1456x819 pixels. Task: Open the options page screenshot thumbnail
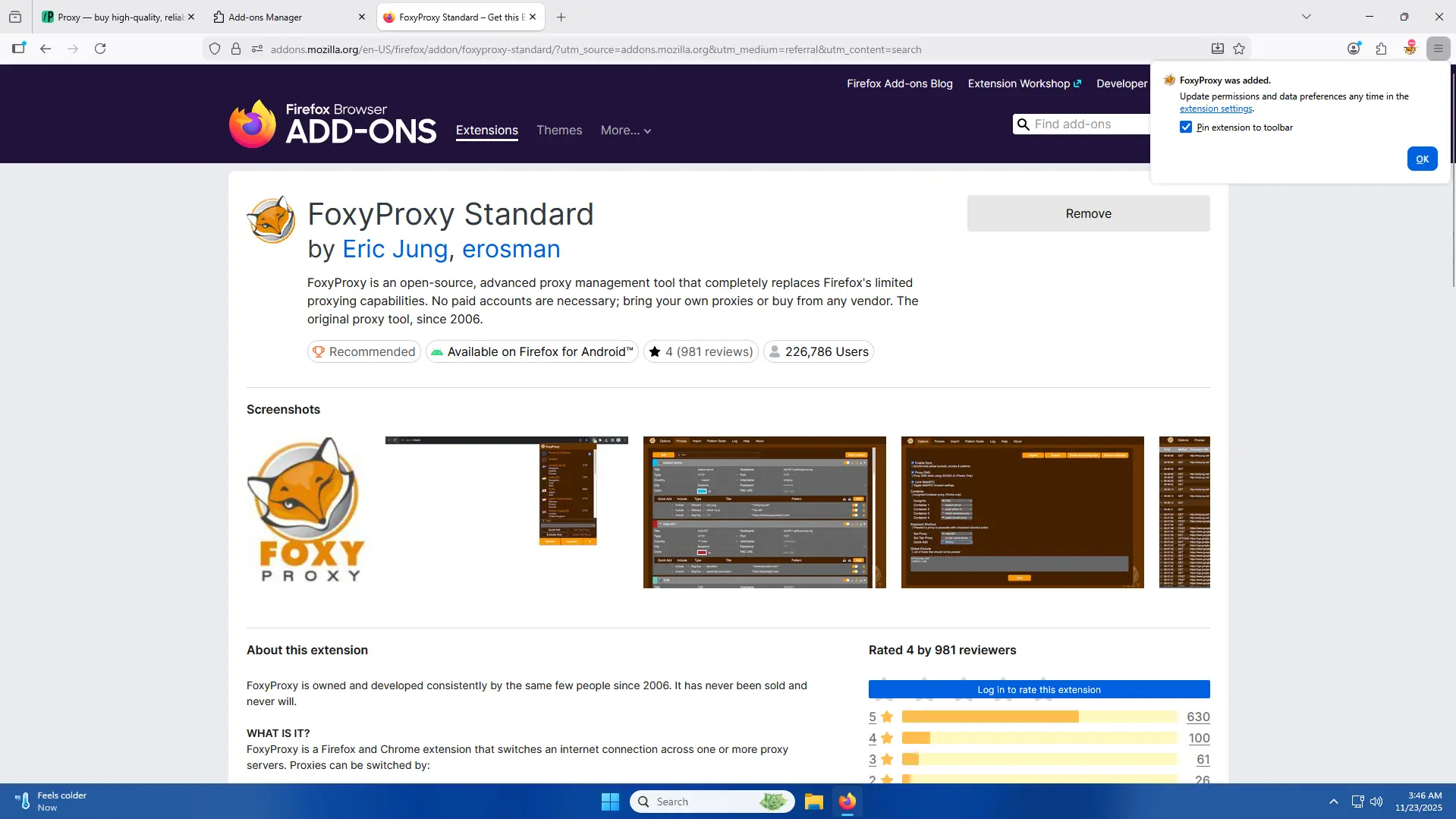(x=1023, y=512)
